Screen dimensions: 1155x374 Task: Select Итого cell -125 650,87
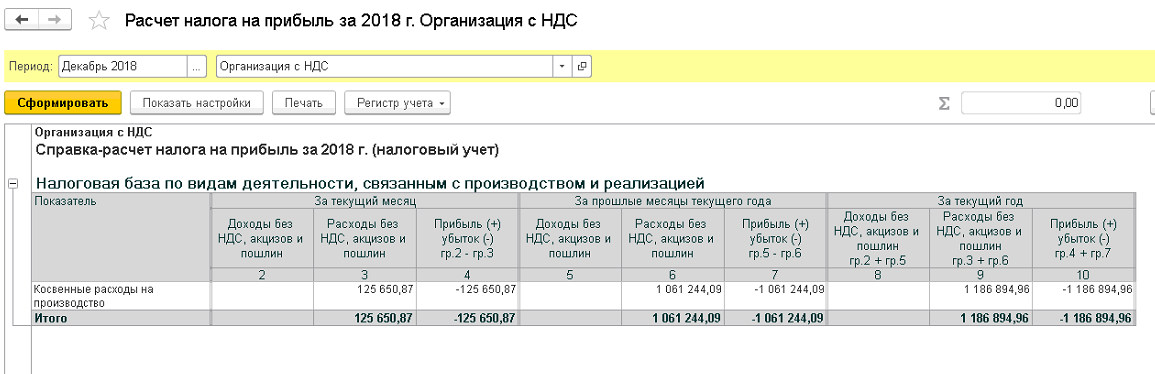[468, 318]
